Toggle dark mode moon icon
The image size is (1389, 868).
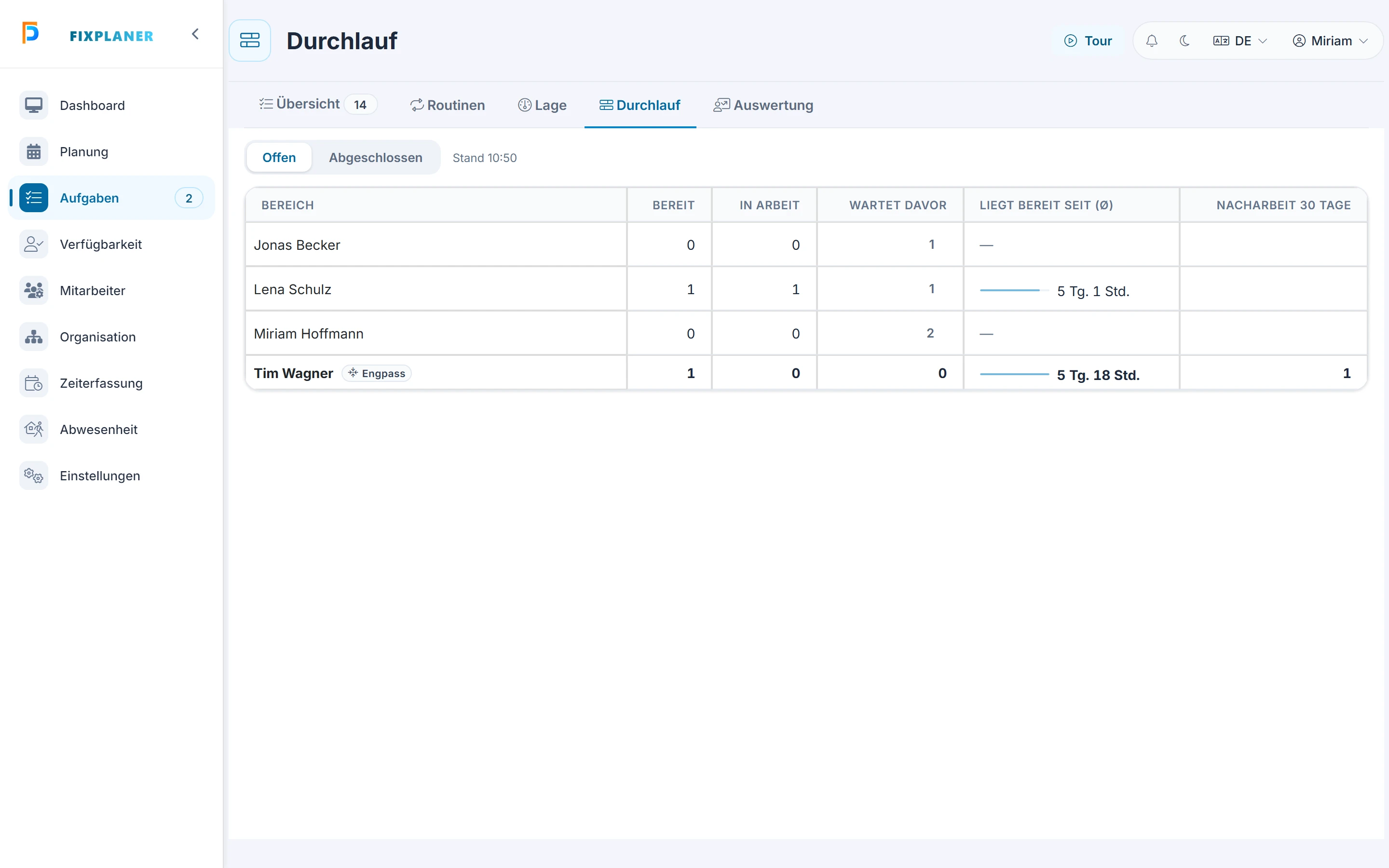[x=1184, y=41]
